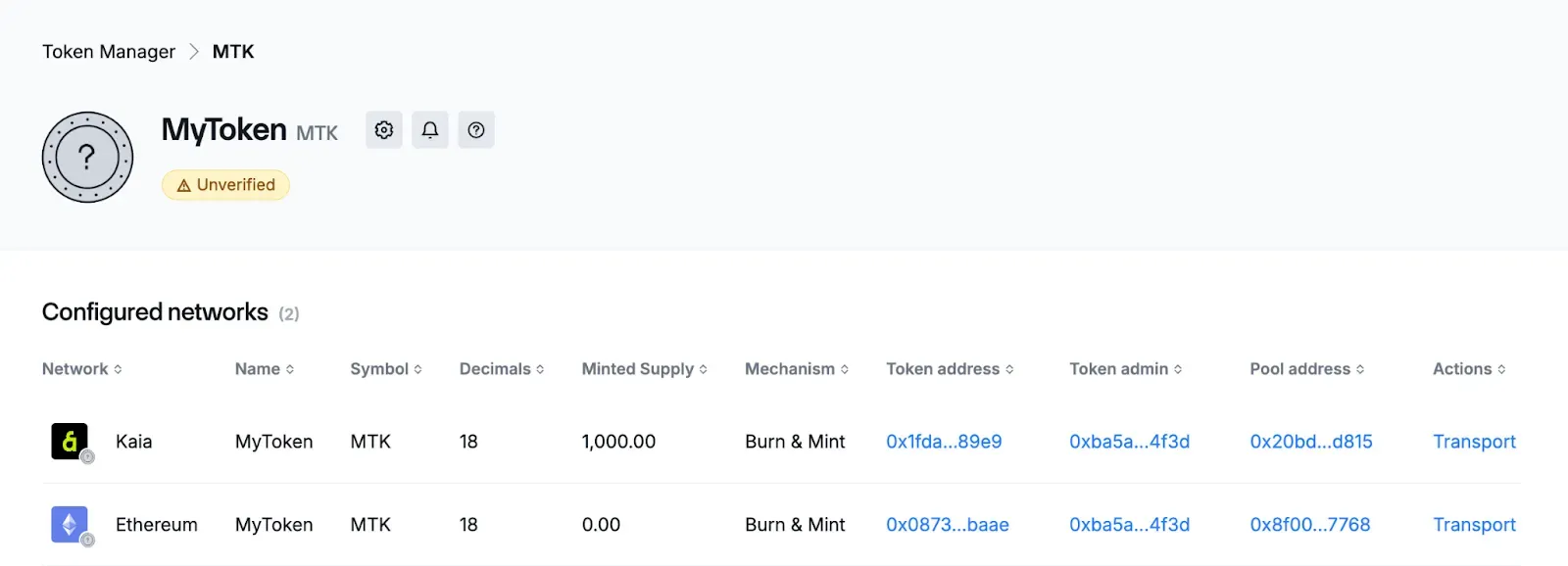Click Transport action for Kaia row

coord(1474,442)
